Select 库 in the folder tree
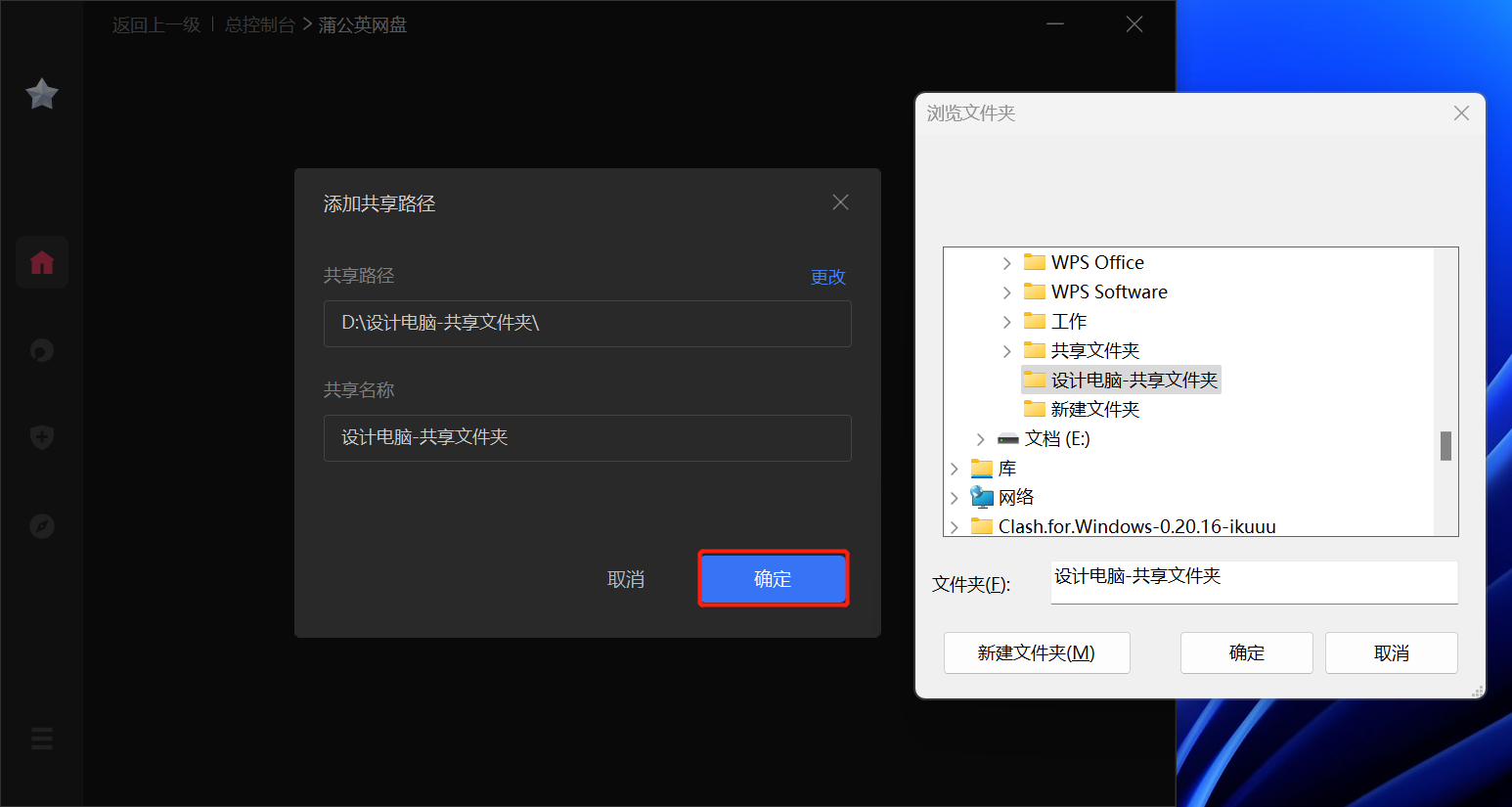This screenshot has width=1512, height=807. 994,468
